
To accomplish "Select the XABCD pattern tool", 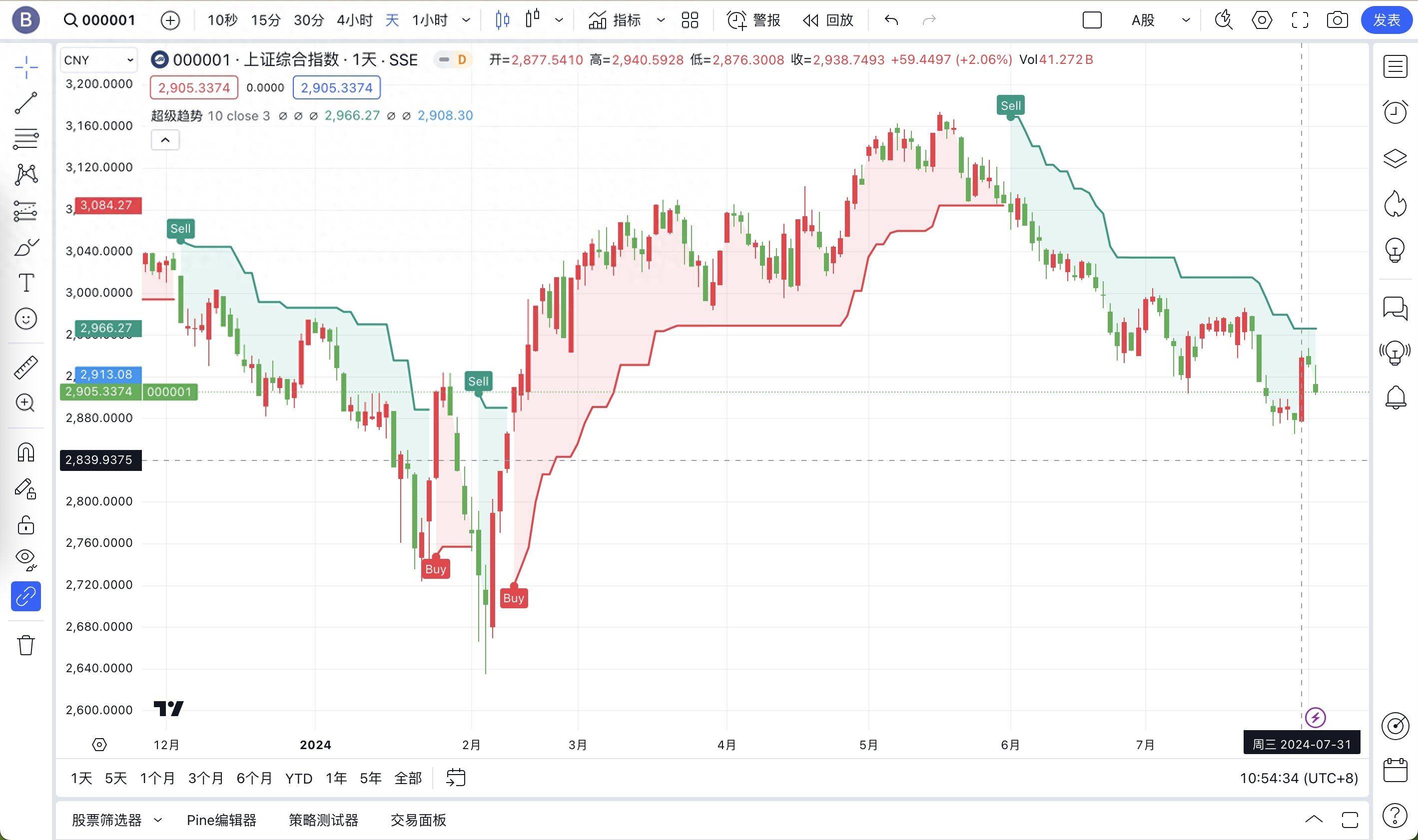I will pyautogui.click(x=26, y=174).
